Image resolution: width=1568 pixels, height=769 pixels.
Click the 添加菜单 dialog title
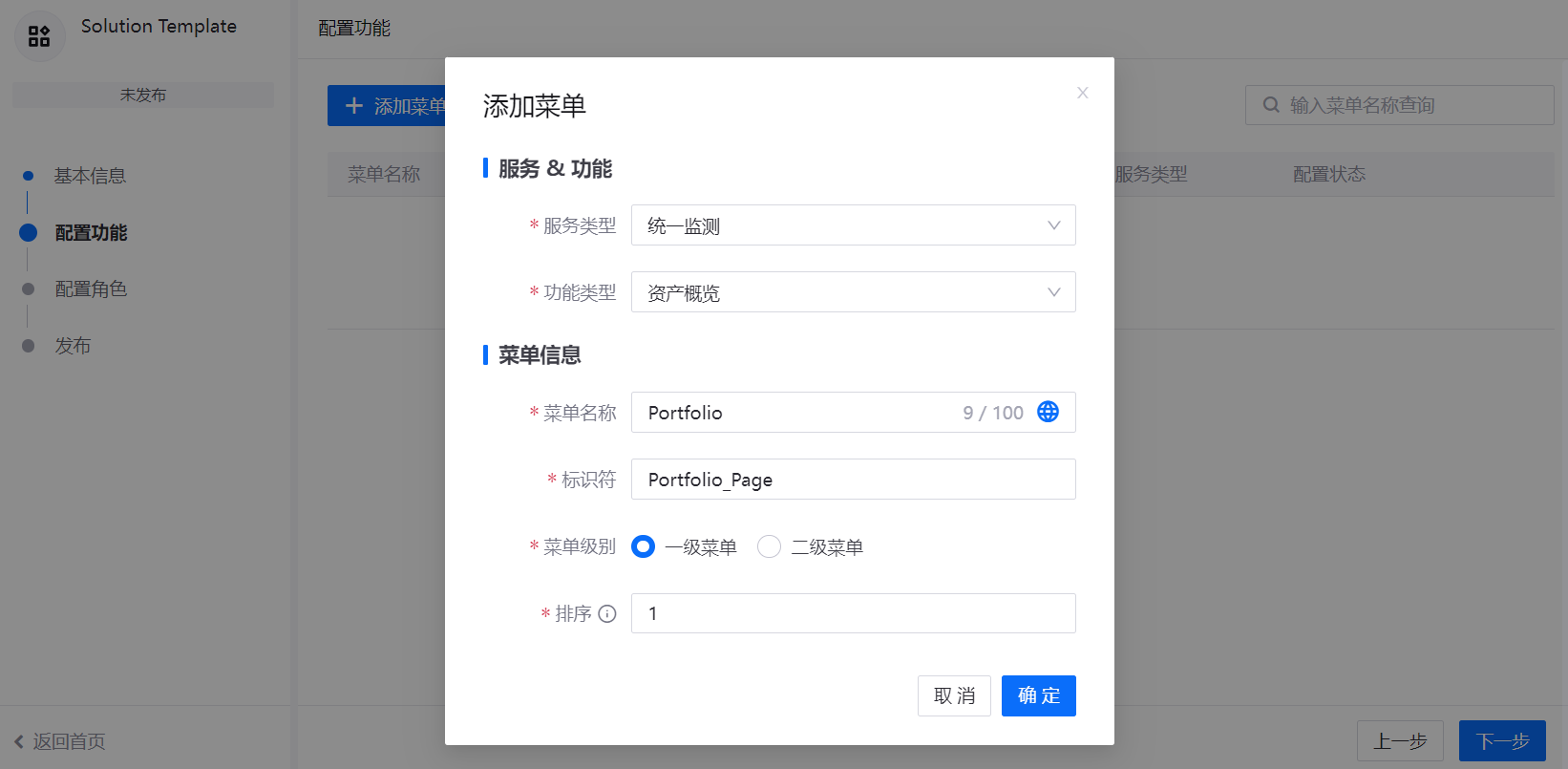pyautogui.click(x=535, y=106)
